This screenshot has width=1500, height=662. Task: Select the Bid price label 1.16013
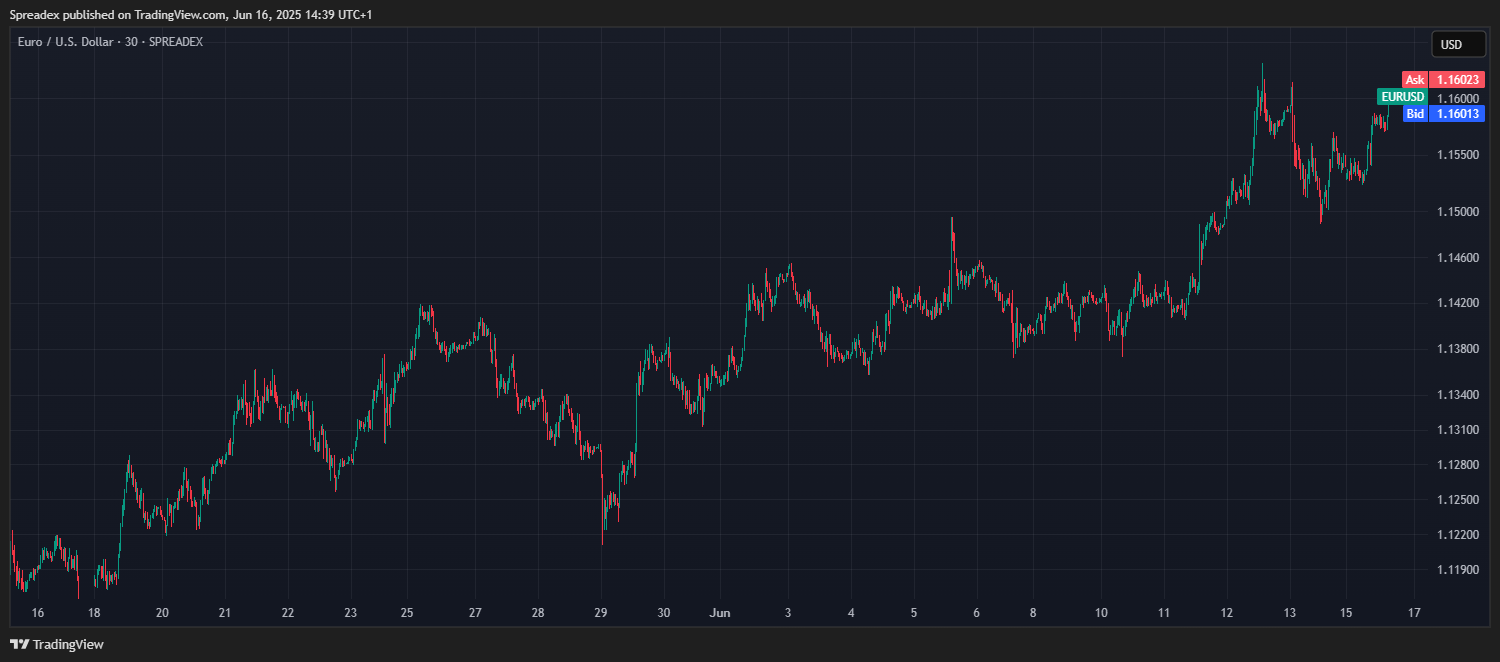[1443, 114]
